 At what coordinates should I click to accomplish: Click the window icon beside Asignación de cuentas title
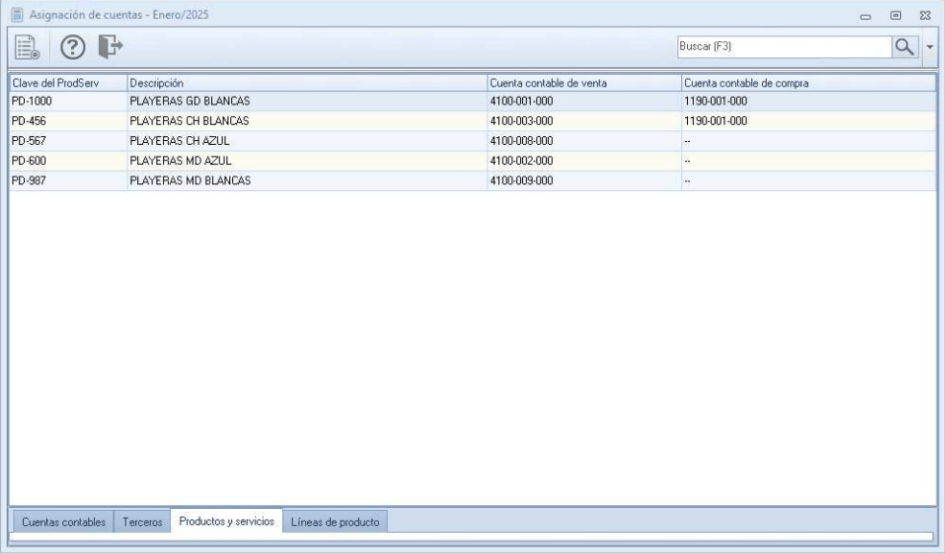click(x=17, y=15)
